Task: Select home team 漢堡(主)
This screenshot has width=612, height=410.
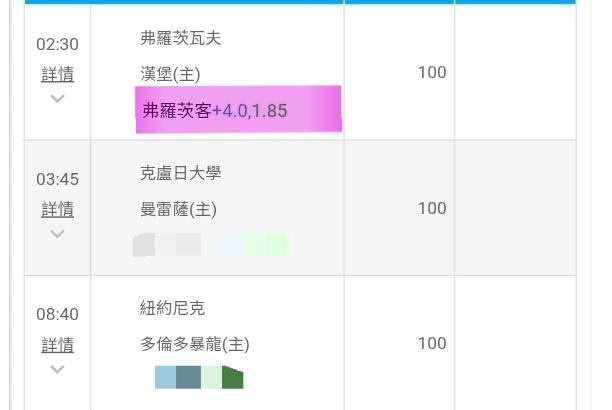Action: [170, 74]
